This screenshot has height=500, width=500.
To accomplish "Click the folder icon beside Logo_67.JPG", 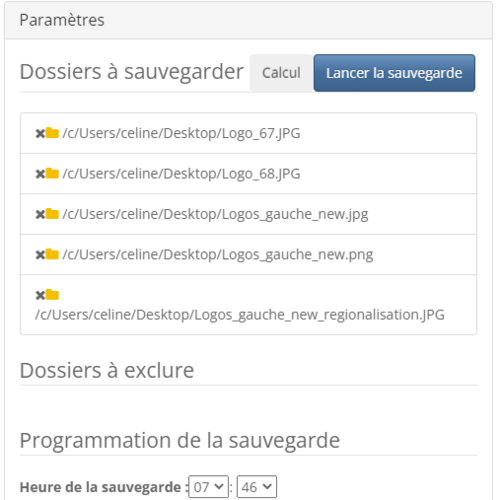I will tap(52, 133).
